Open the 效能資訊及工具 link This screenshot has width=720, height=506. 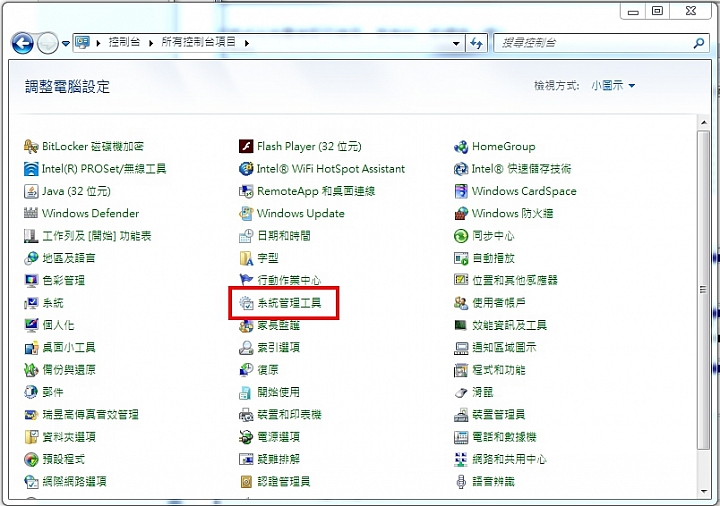[509, 326]
